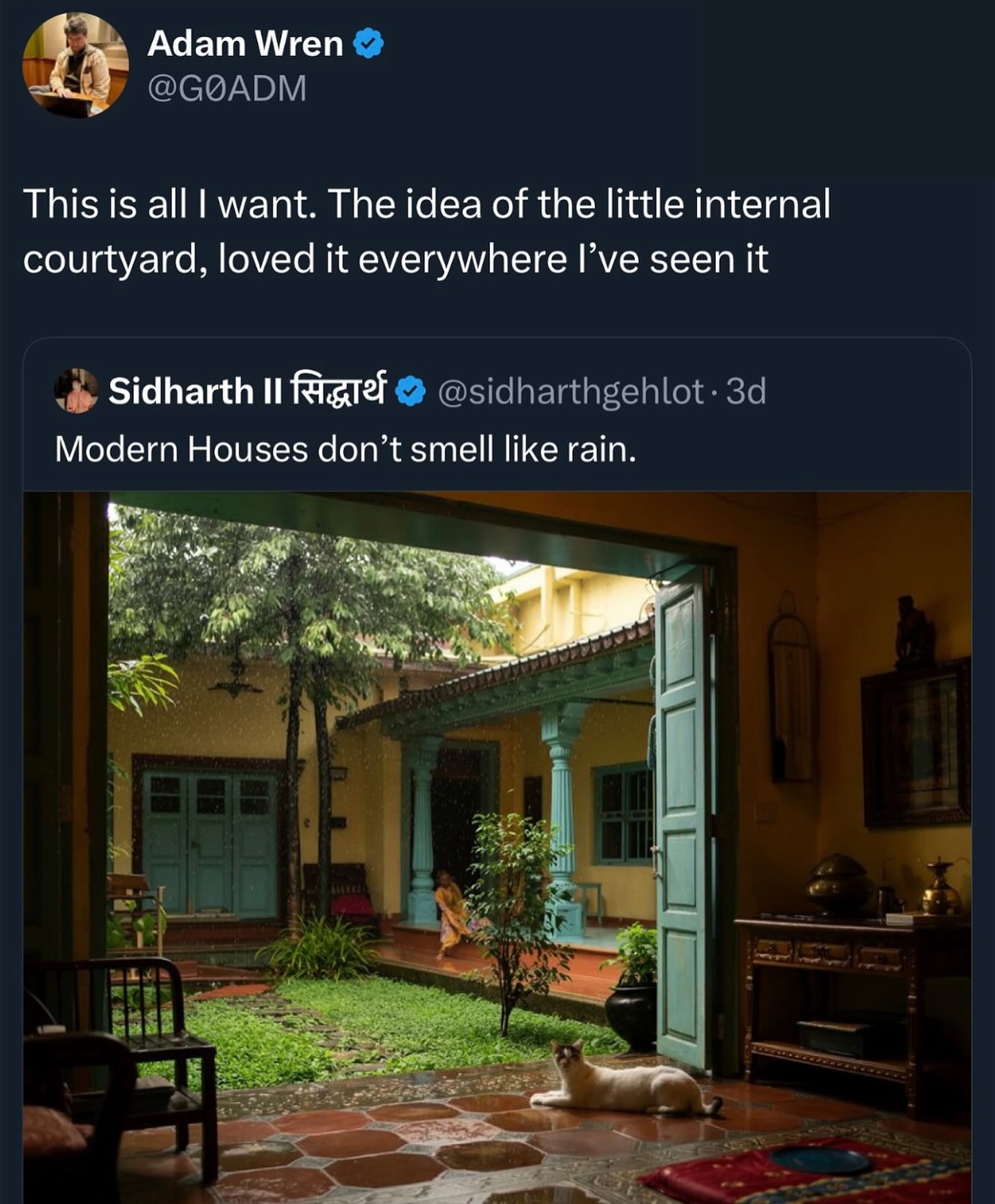
Task: Visit the @sidharthgehlot handle
Action: (x=571, y=391)
